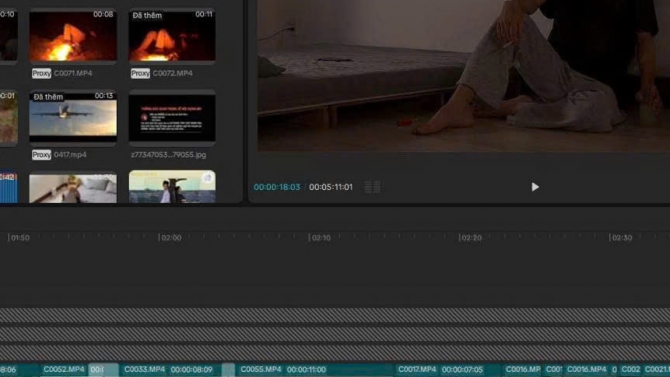Click the 0417.mp4 file name

point(70,155)
